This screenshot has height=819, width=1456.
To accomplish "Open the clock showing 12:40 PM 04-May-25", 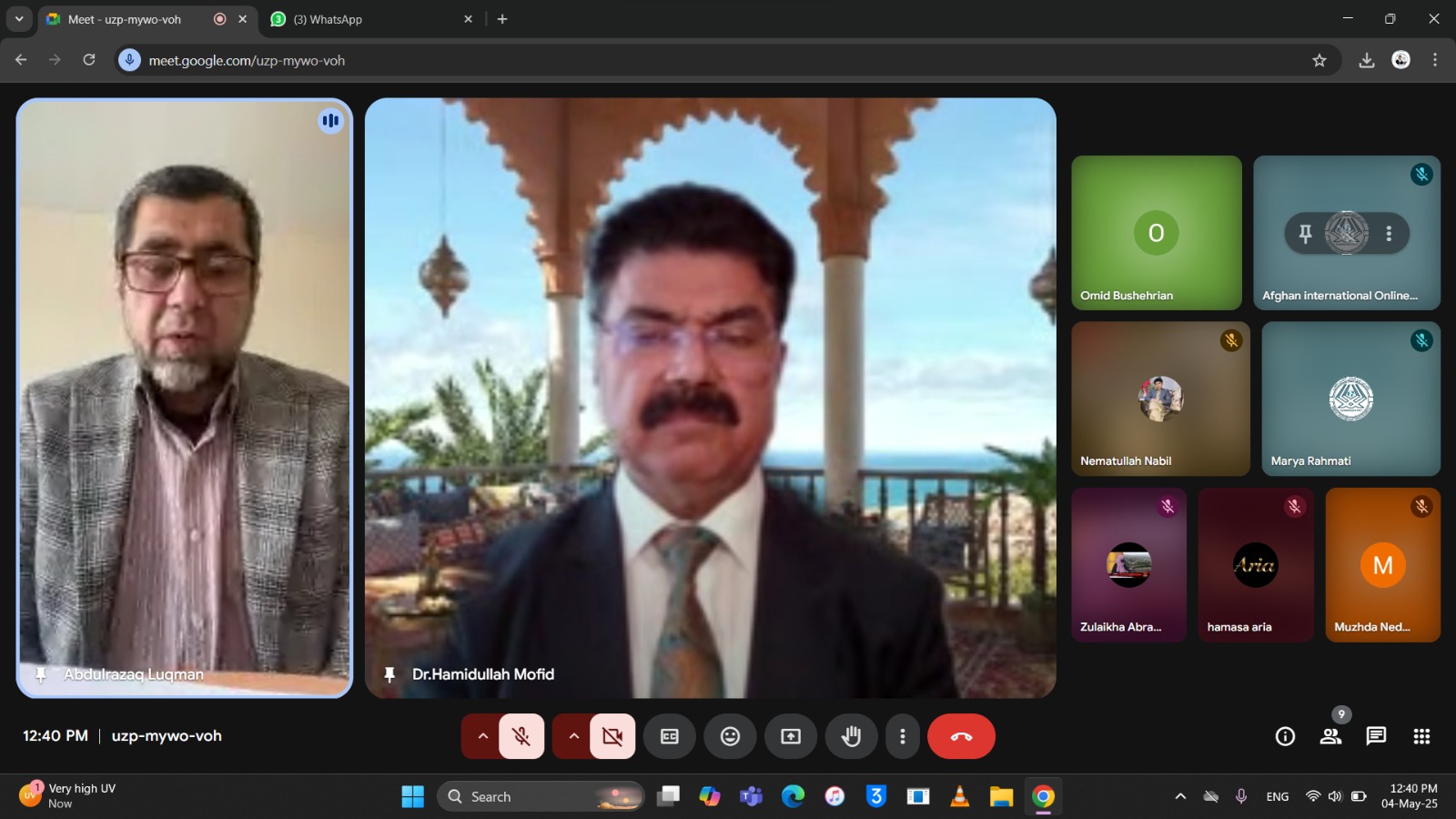I will click(1410, 796).
